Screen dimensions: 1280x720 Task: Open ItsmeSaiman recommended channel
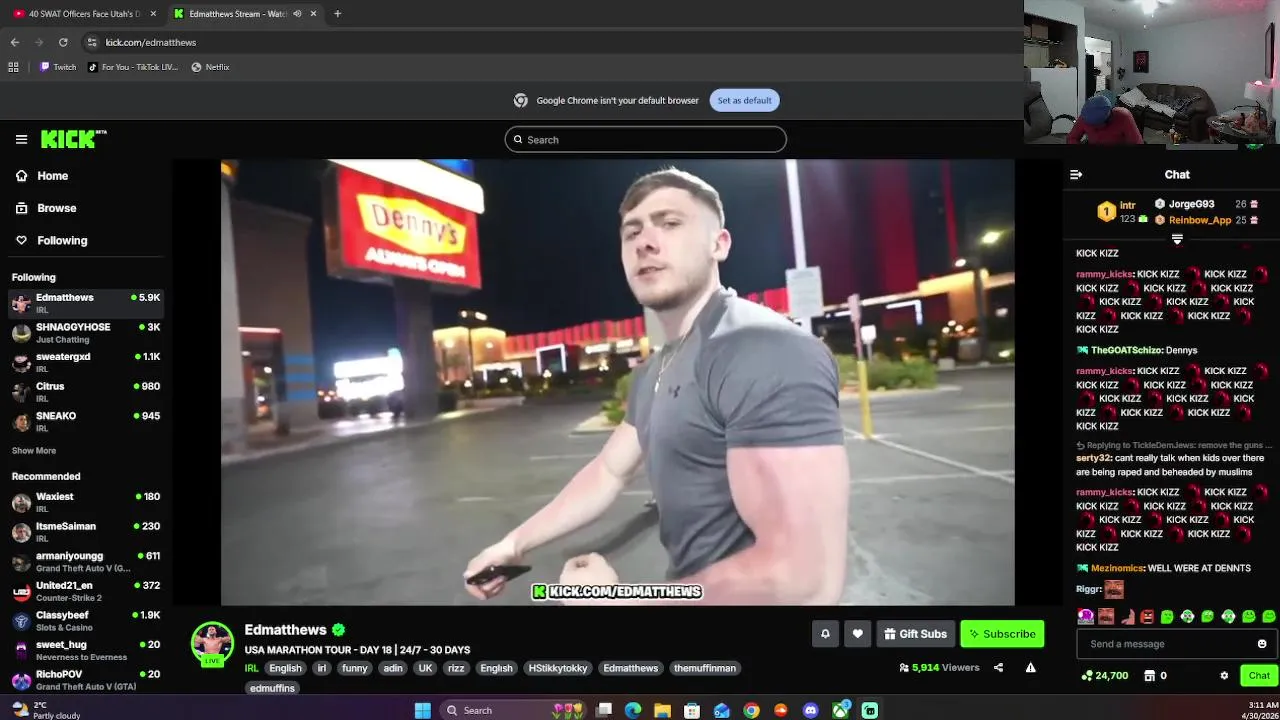pos(85,531)
